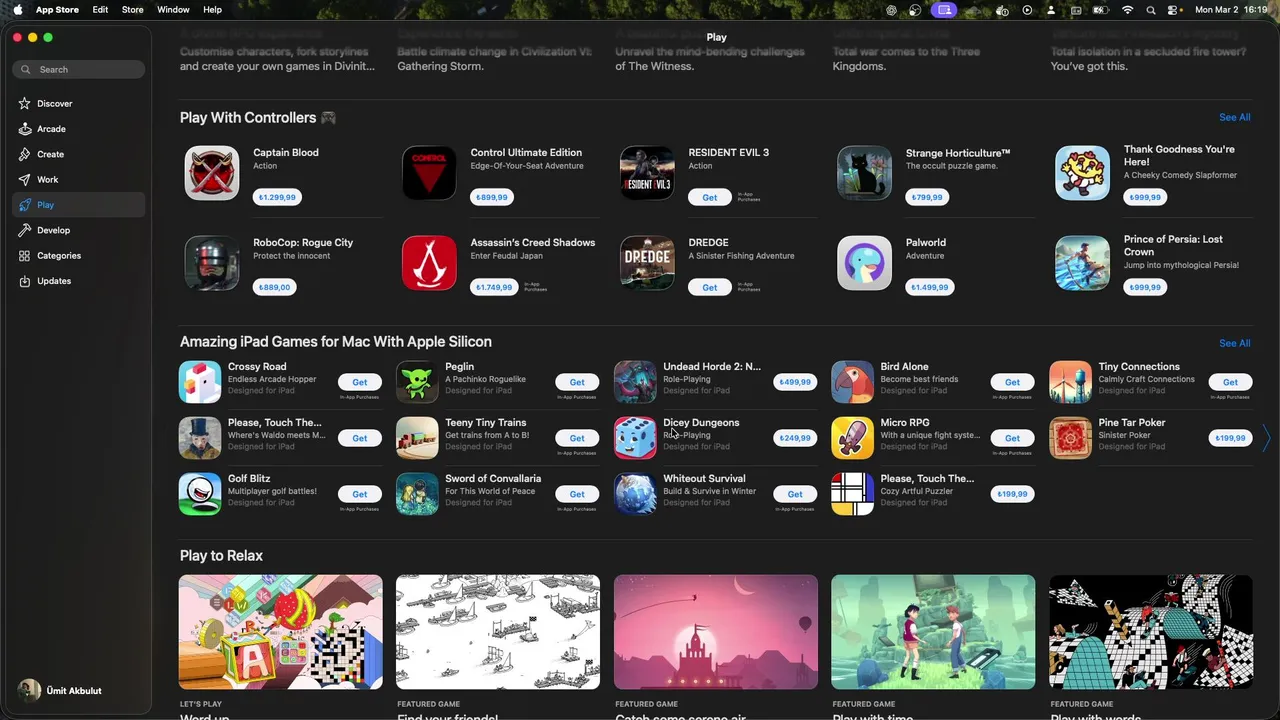Go to Develop in sidebar
The width and height of the screenshot is (1280, 720).
[x=79, y=230]
